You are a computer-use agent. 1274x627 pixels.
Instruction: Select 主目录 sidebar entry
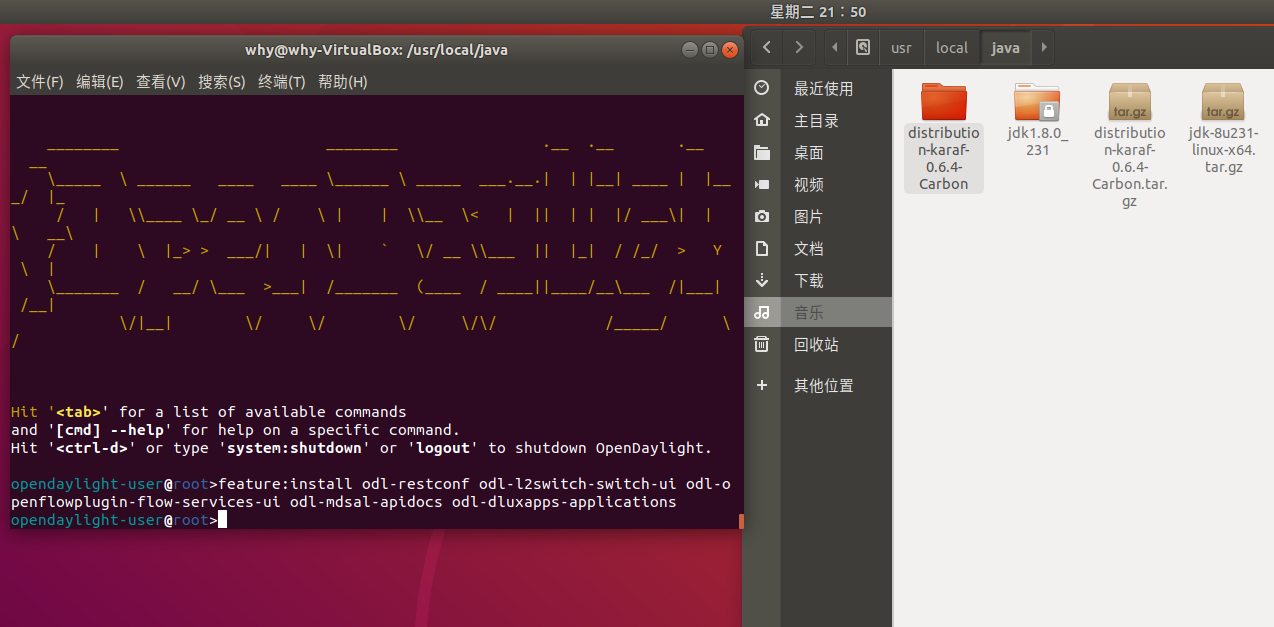pos(818,120)
